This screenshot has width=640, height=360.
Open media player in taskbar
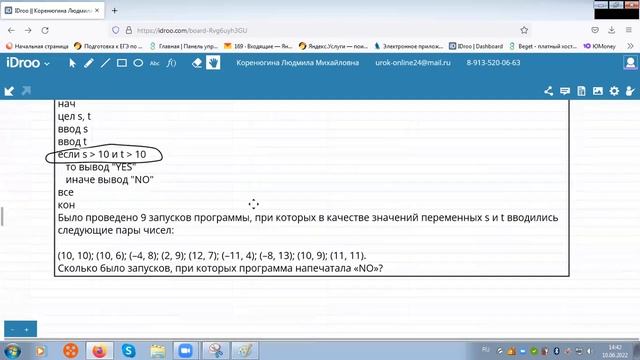pyautogui.click(x=41, y=351)
